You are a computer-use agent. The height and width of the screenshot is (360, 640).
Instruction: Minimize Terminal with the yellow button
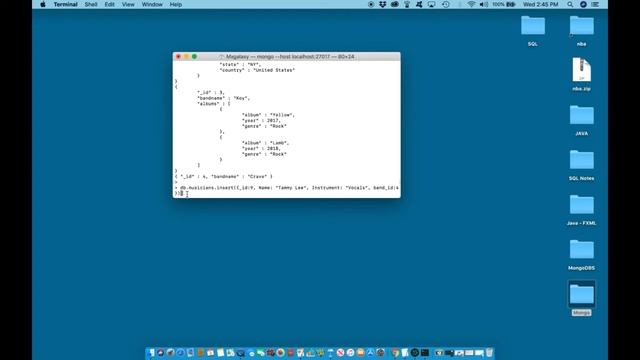click(x=186, y=57)
